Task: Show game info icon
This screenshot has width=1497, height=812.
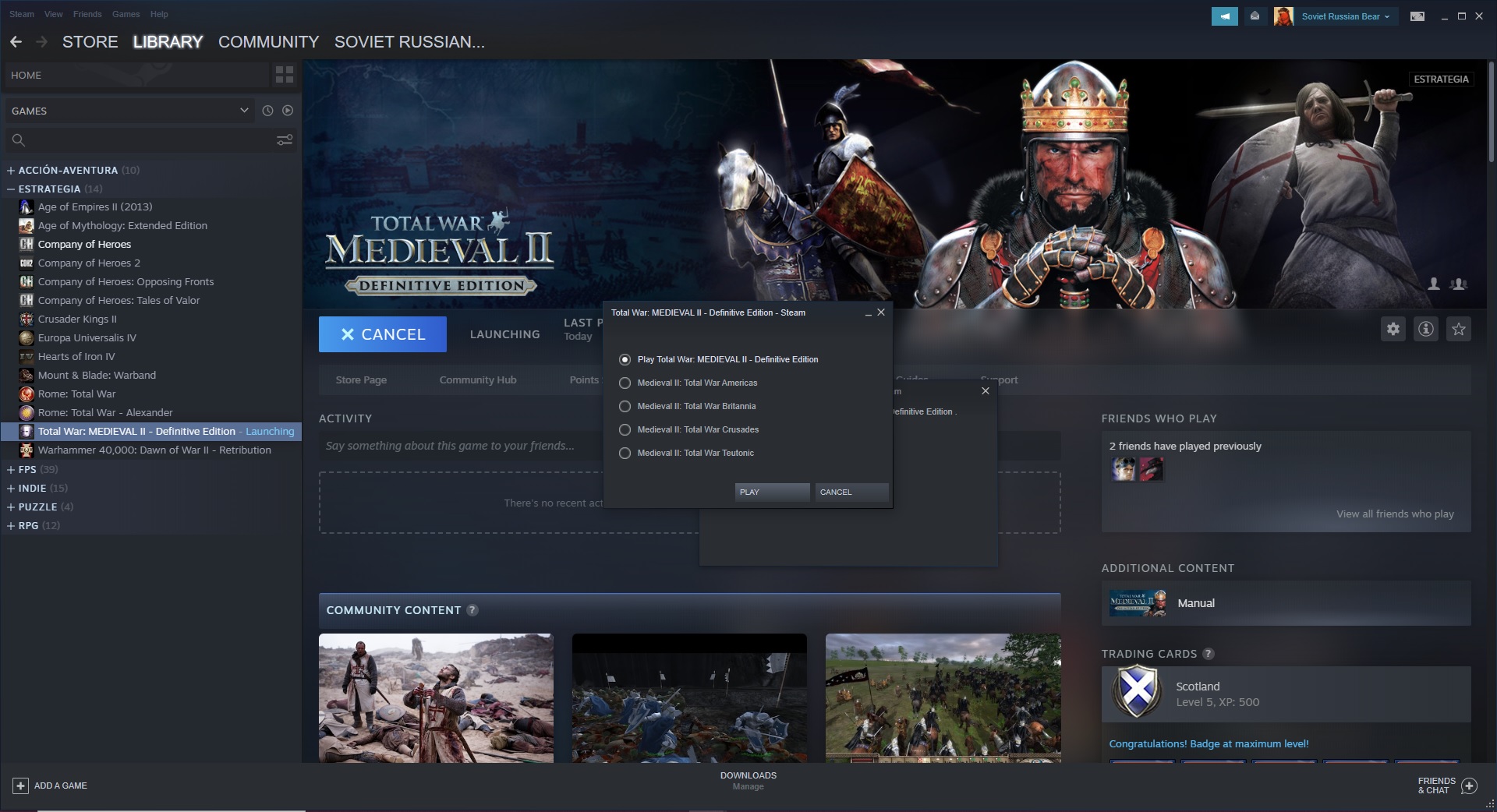Action: pos(1426,329)
